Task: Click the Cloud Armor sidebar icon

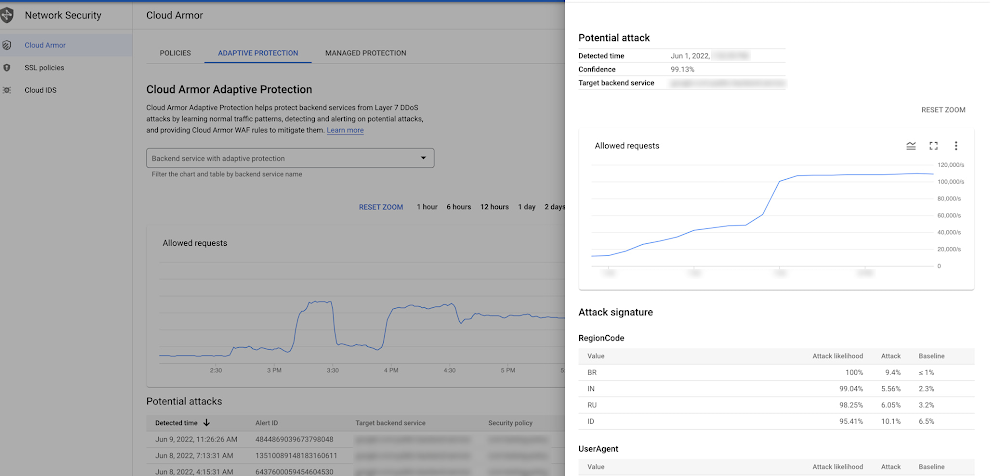Action: pyautogui.click(x=7, y=45)
